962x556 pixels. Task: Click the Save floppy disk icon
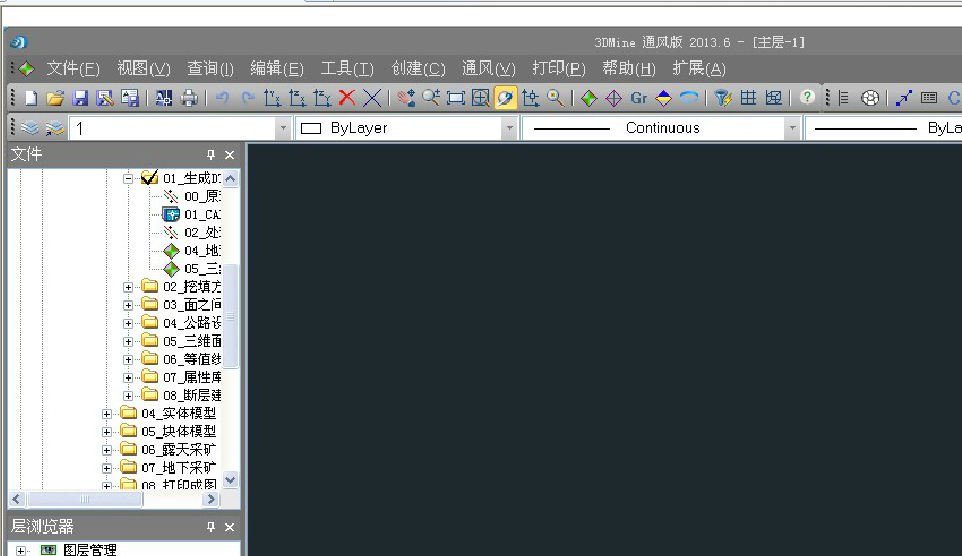click(80, 98)
